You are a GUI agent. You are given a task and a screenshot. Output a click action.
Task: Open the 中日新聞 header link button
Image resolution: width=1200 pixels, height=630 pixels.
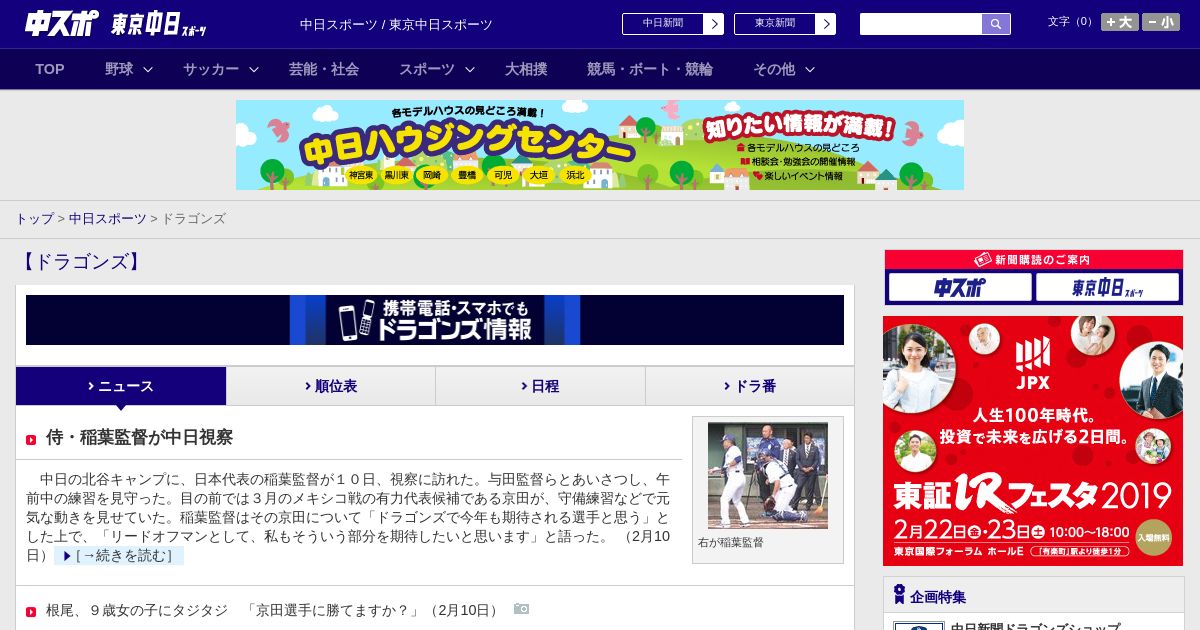pyautogui.click(x=672, y=24)
